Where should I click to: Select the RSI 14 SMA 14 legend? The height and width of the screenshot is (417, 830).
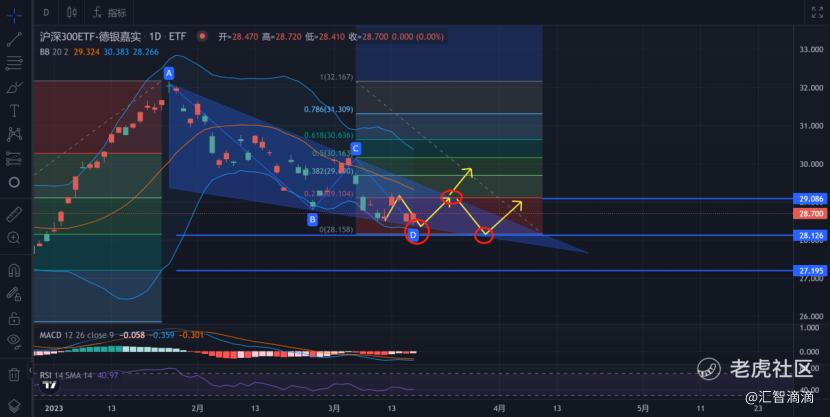pyautogui.click(x=66, y=375)
